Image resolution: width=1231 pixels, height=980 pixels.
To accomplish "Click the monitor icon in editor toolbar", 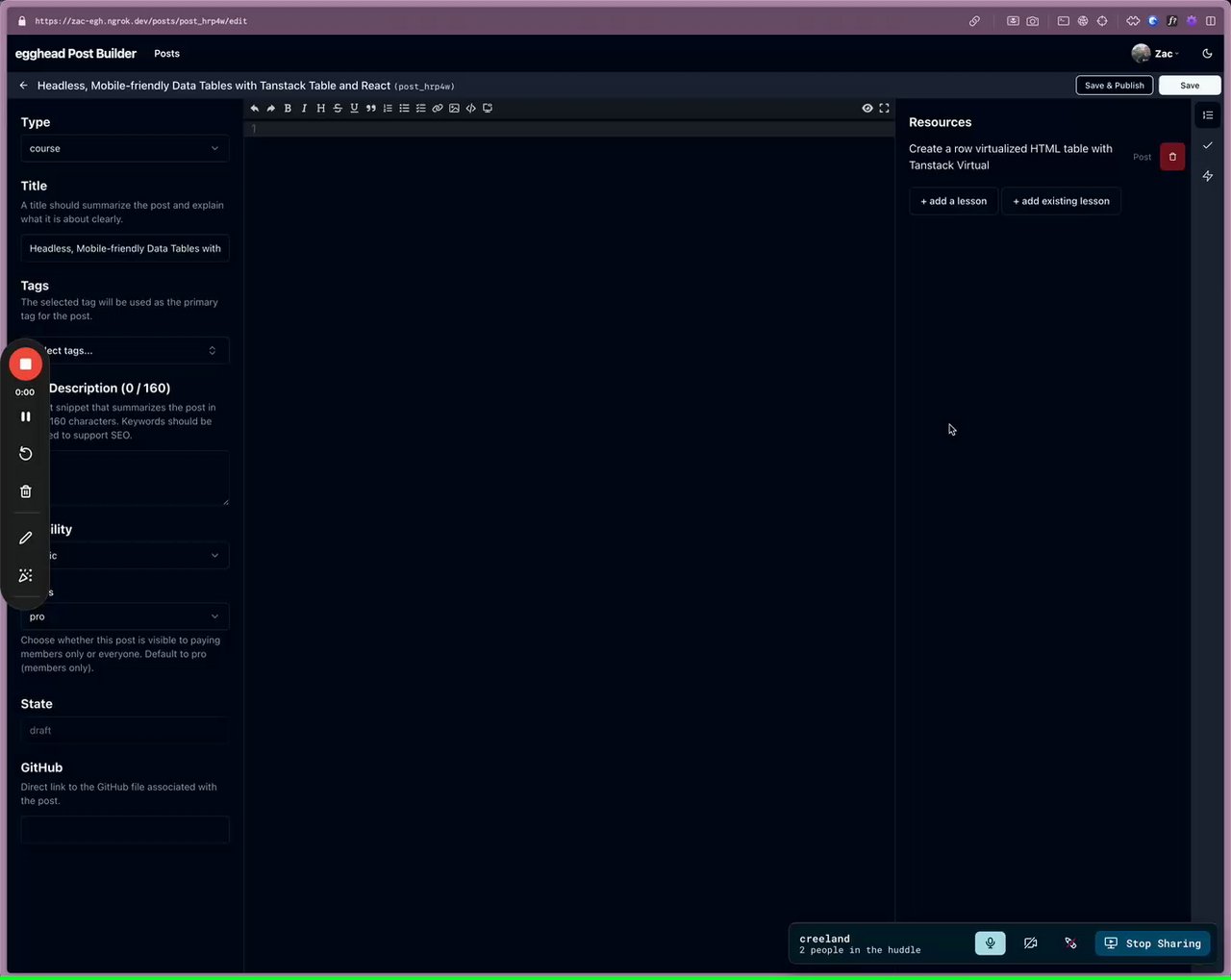I will (x=488, y=109).
